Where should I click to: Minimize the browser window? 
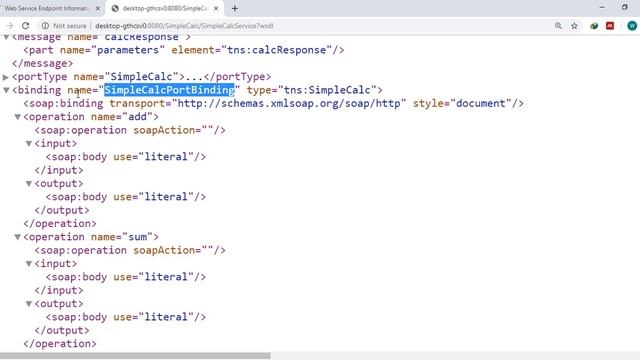pos(602,7)
